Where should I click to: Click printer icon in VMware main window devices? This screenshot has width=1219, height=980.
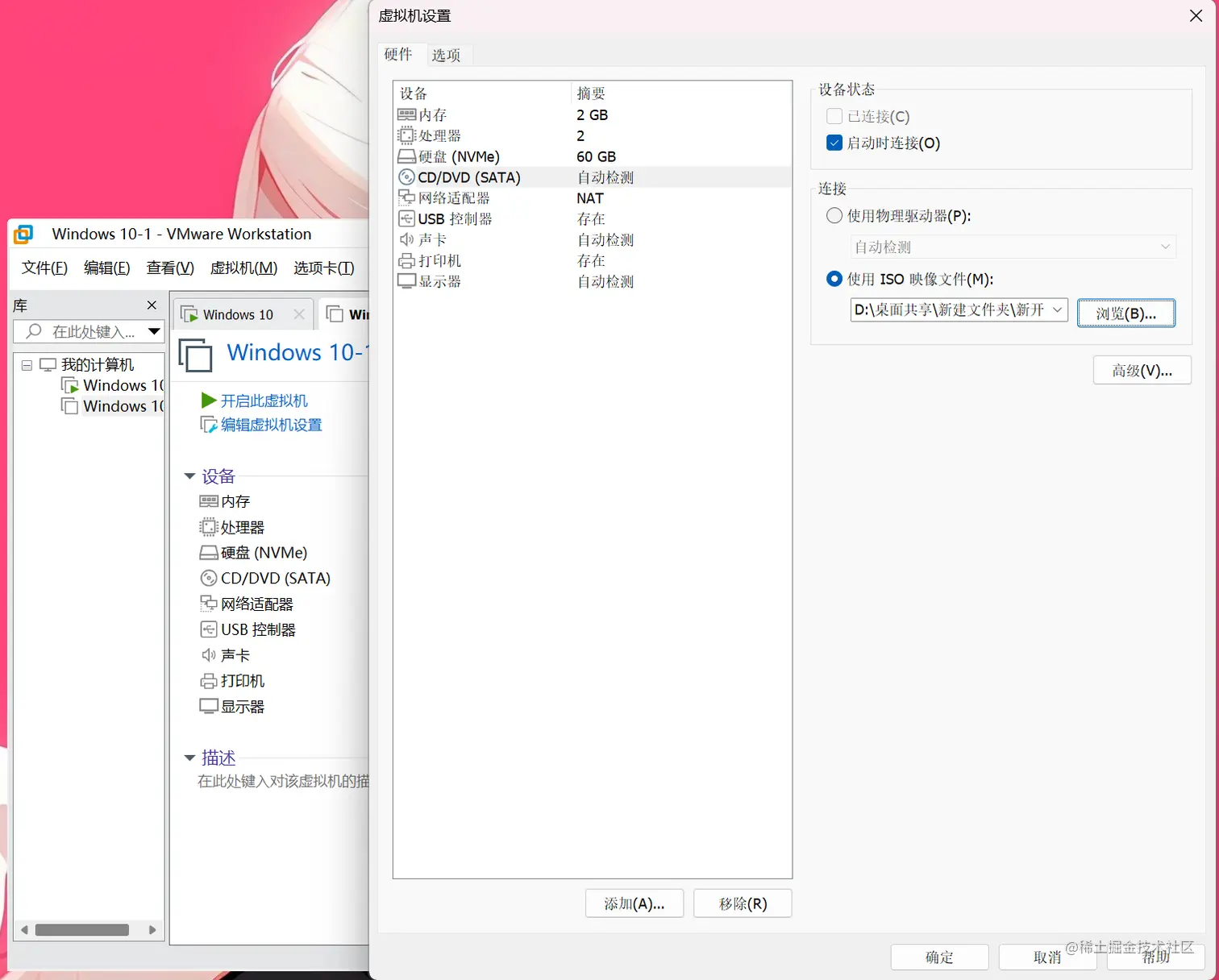coord(209,681)
